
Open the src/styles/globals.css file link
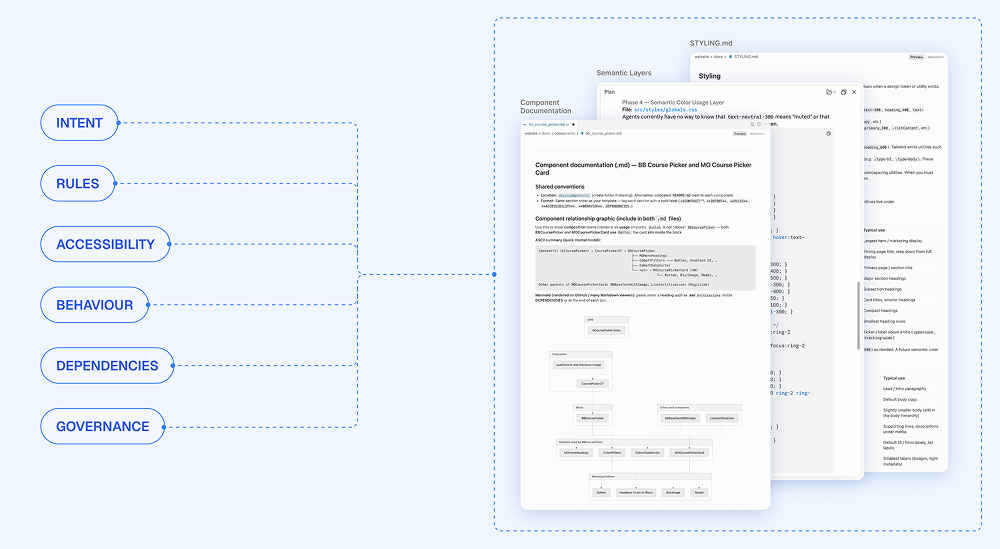pos(665,110)
